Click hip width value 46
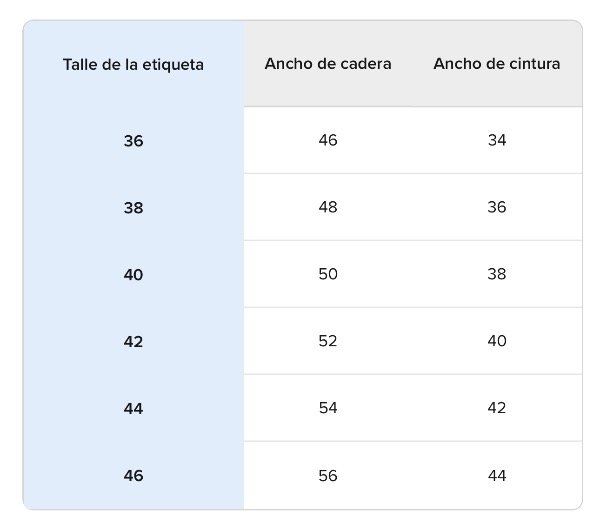The width and height of the screenshot is (600, 529). click(328, 140)
